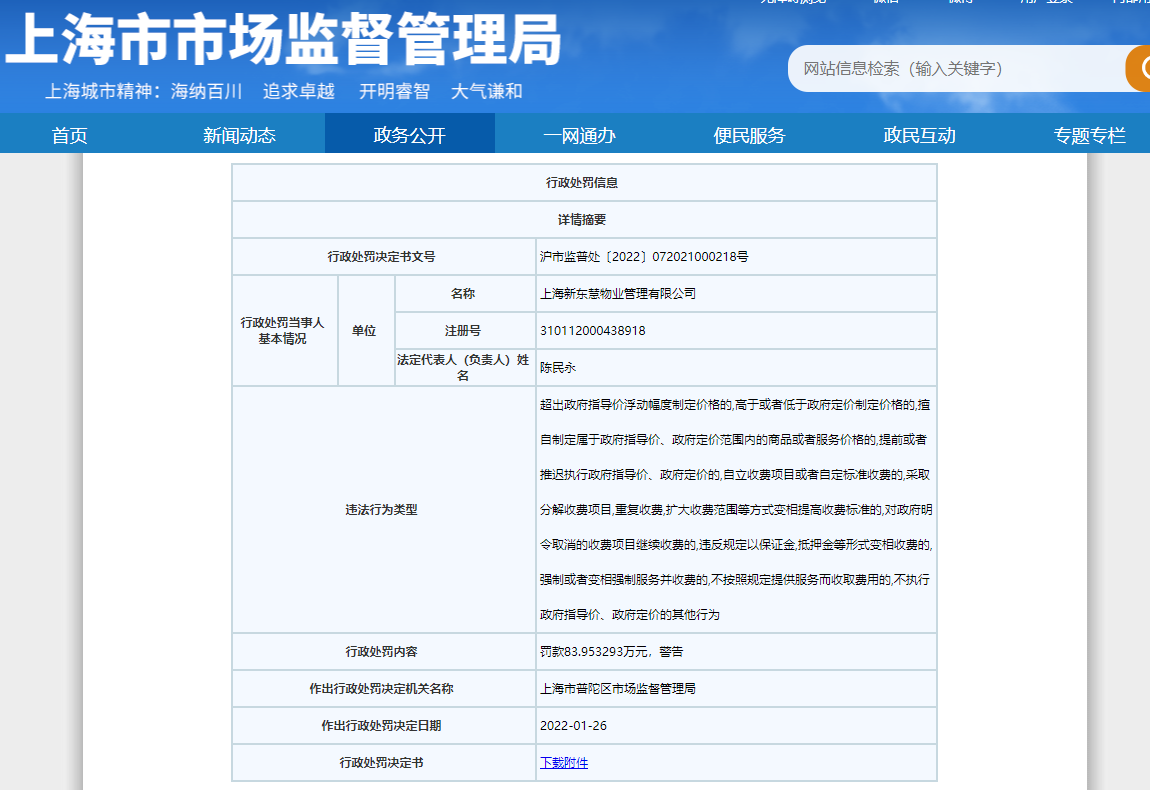
Task: Click the 下载附件 download link
Action: click(x=563, y=763)
